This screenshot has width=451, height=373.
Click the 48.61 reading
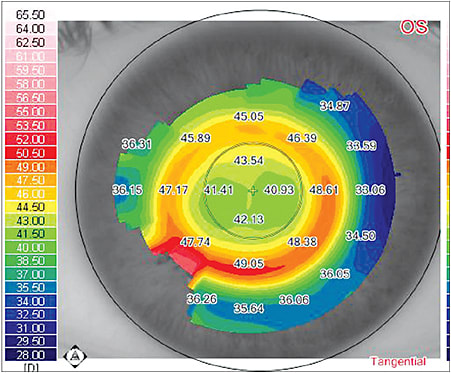point(324,190)
